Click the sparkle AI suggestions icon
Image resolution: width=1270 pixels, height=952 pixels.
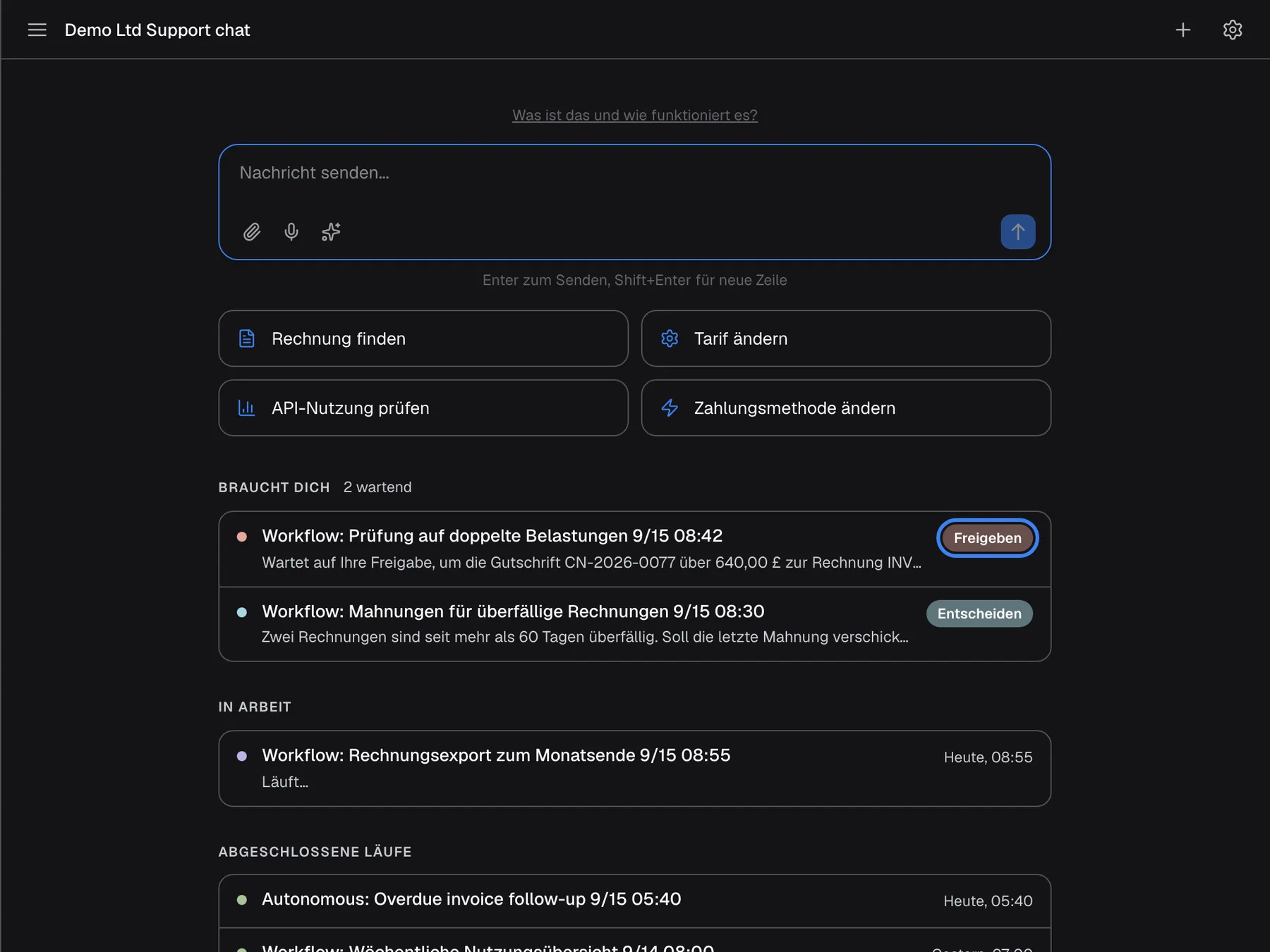point(331,232)
